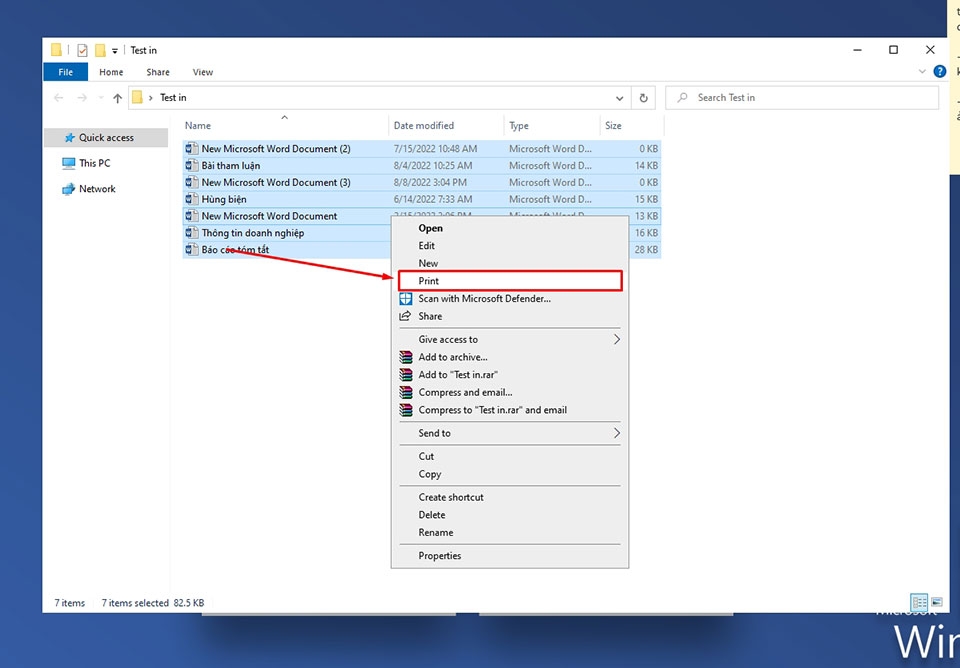Screen dimensions: 960x668
Task: Expand the address bar history dropdown
Action: click(620, 98)
